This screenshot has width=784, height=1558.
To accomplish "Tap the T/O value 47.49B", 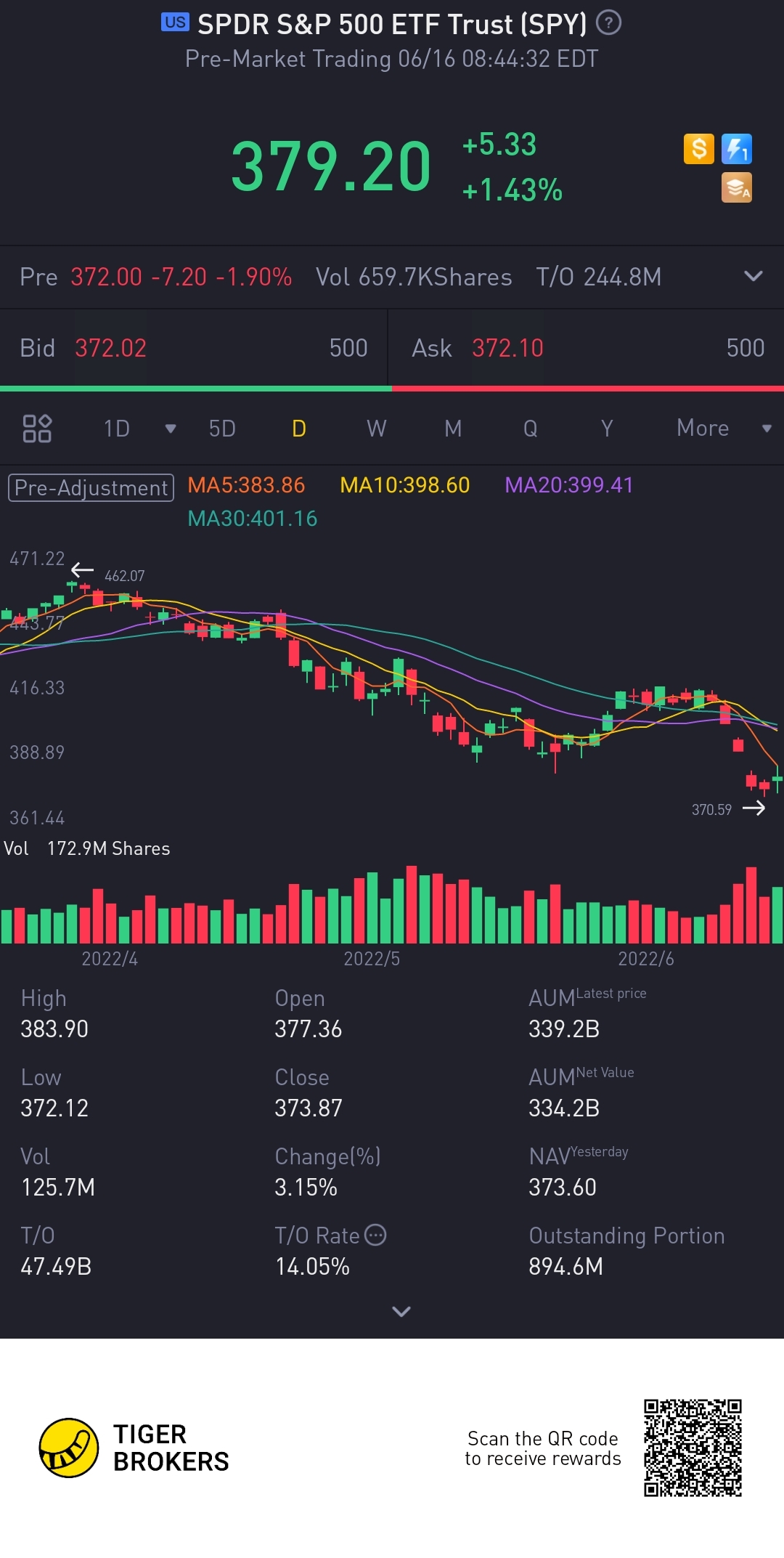I will pos(56,1266).
